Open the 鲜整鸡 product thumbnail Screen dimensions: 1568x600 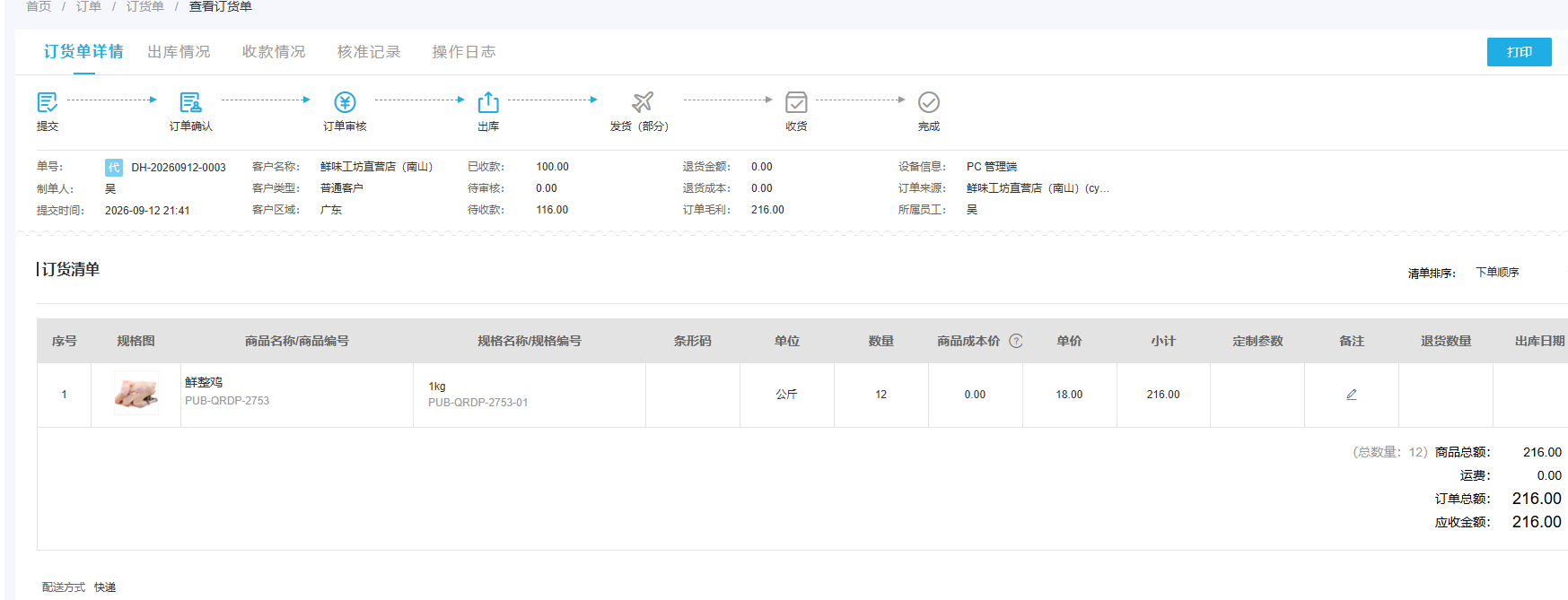coord(136,393)
